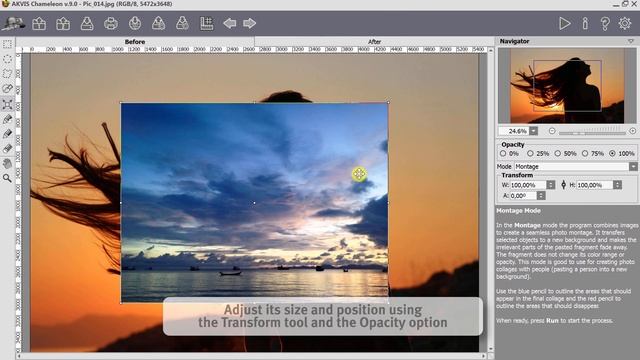
Task: Click the zoom out minus button
Action: (552, 131)
